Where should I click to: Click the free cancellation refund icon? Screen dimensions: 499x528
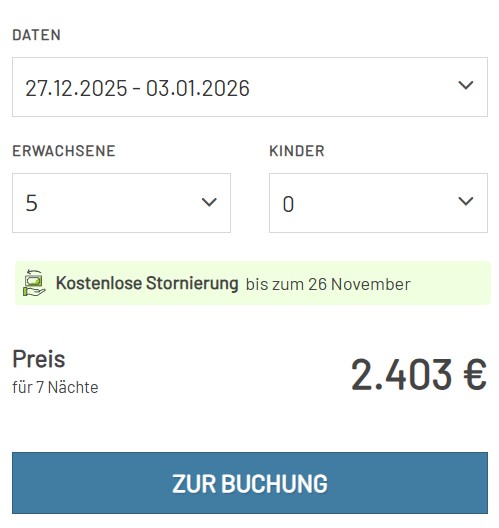tap(34, 283)
